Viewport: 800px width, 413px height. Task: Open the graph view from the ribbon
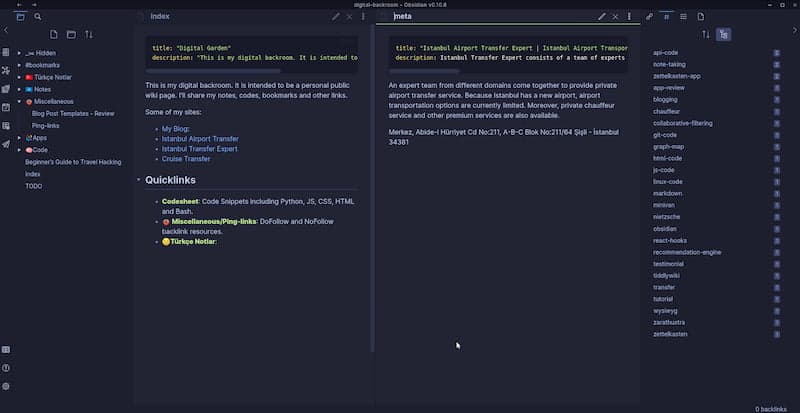point(6,70)
